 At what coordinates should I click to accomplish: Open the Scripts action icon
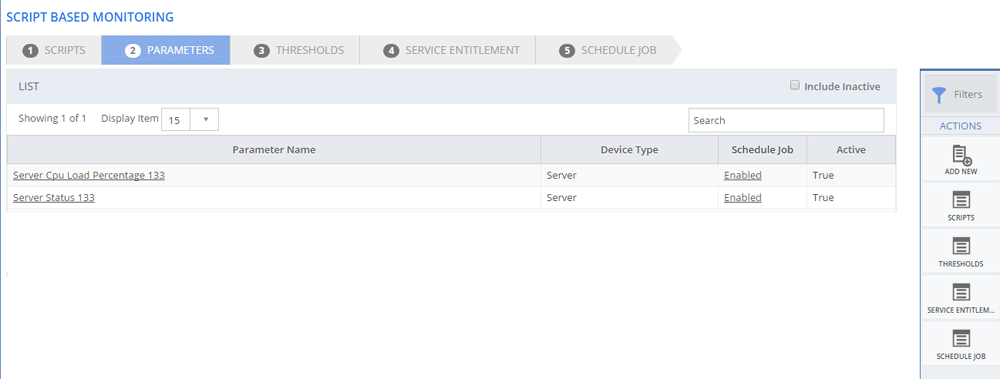pos(961,200)
